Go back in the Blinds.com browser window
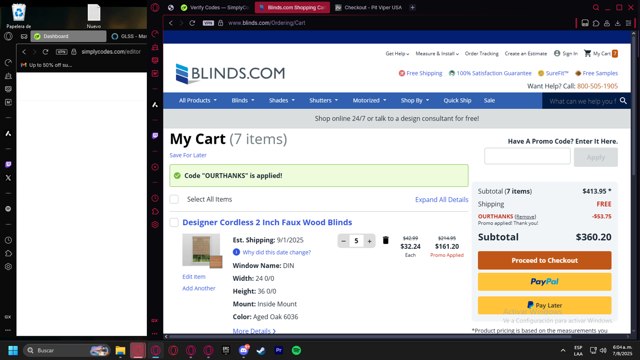 [x=171, y=23]
